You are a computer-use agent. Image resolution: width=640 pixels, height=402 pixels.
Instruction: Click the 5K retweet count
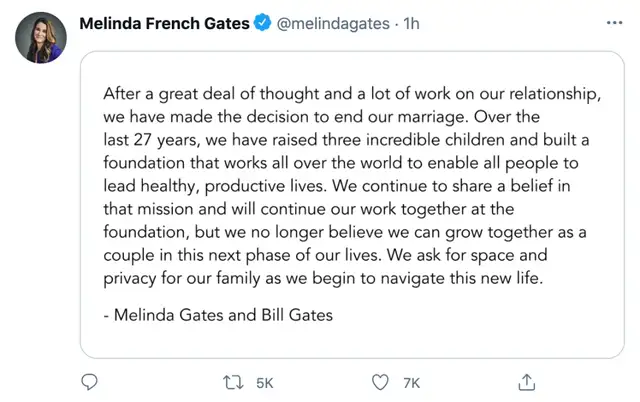(264, 383)
